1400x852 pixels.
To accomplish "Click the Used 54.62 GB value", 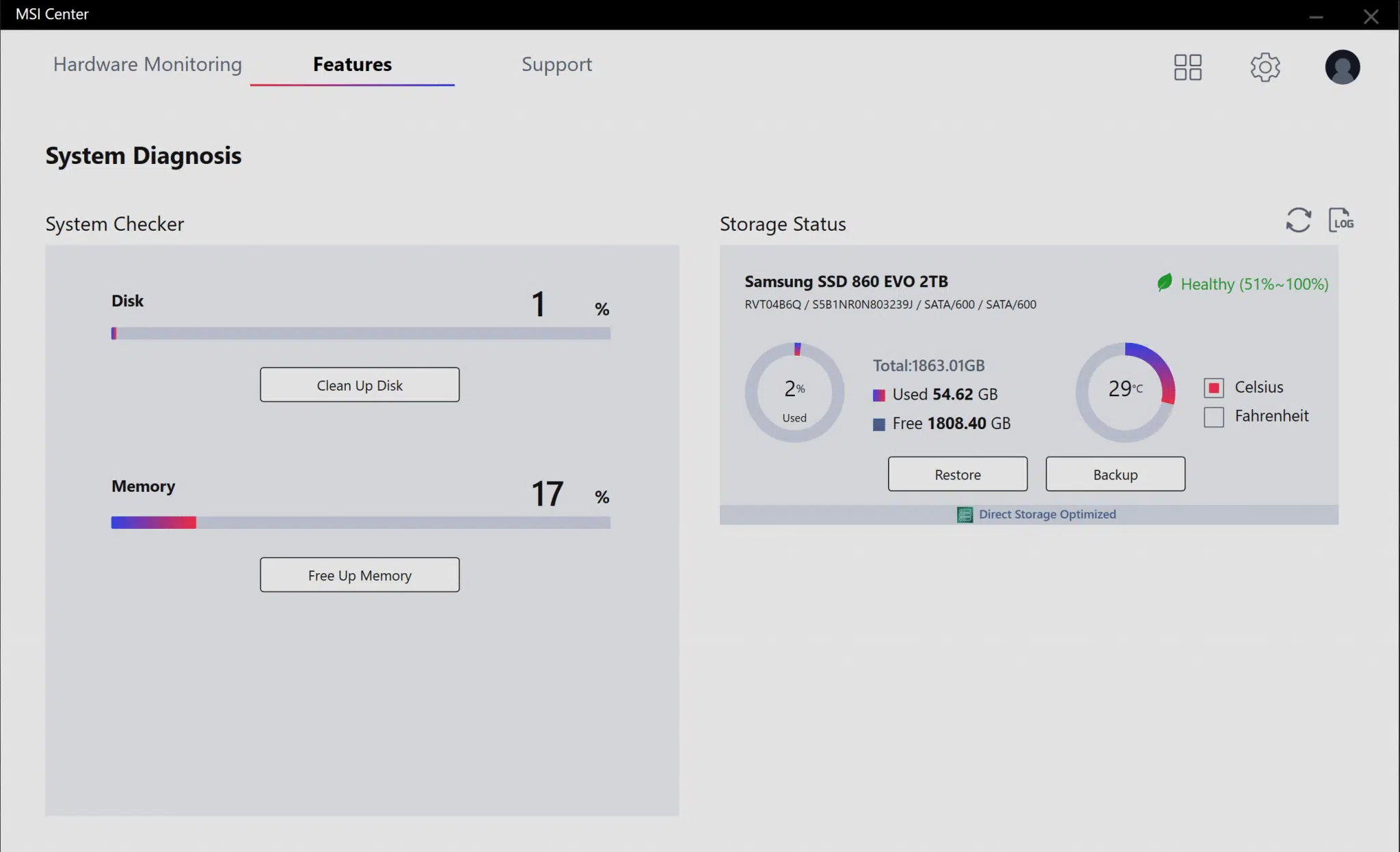I will click(945, 394).
